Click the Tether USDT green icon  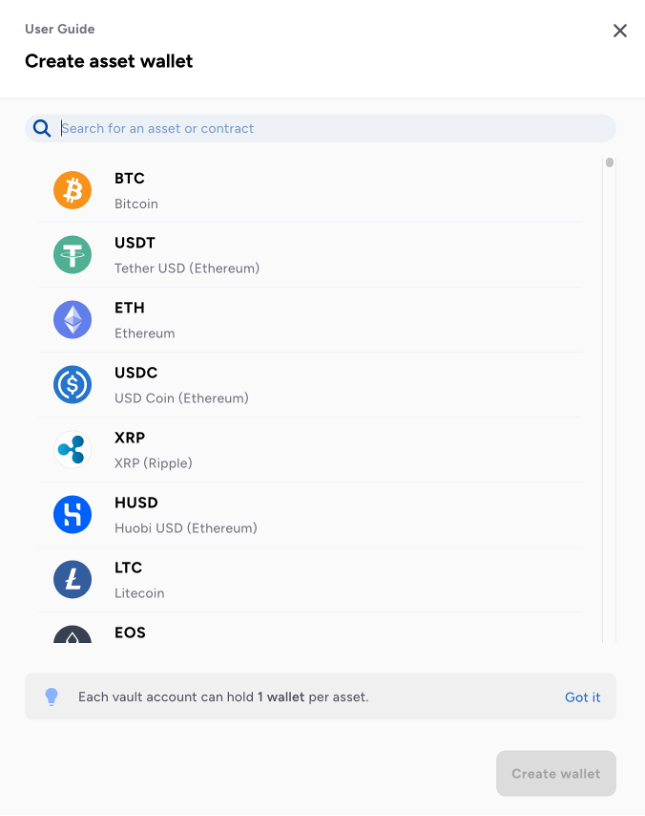point(72,255)
